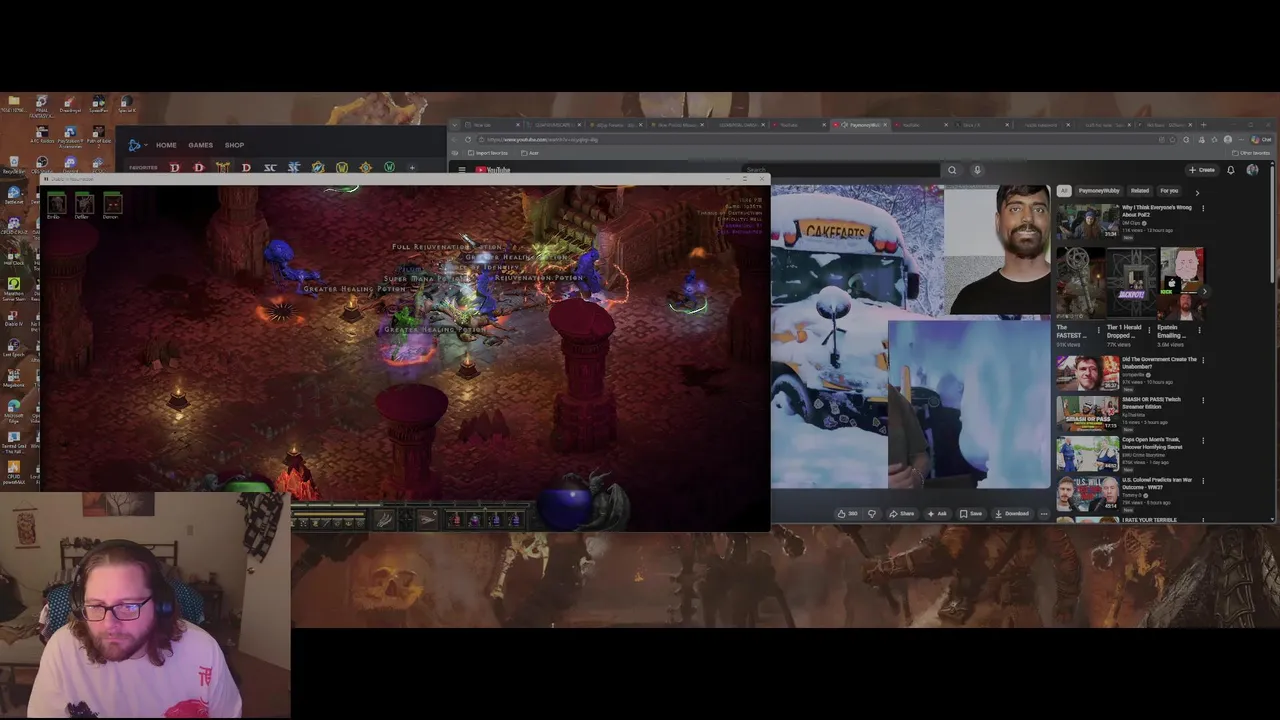
Task: Activate YouTube voice search microphone
Action: [977, 170]
